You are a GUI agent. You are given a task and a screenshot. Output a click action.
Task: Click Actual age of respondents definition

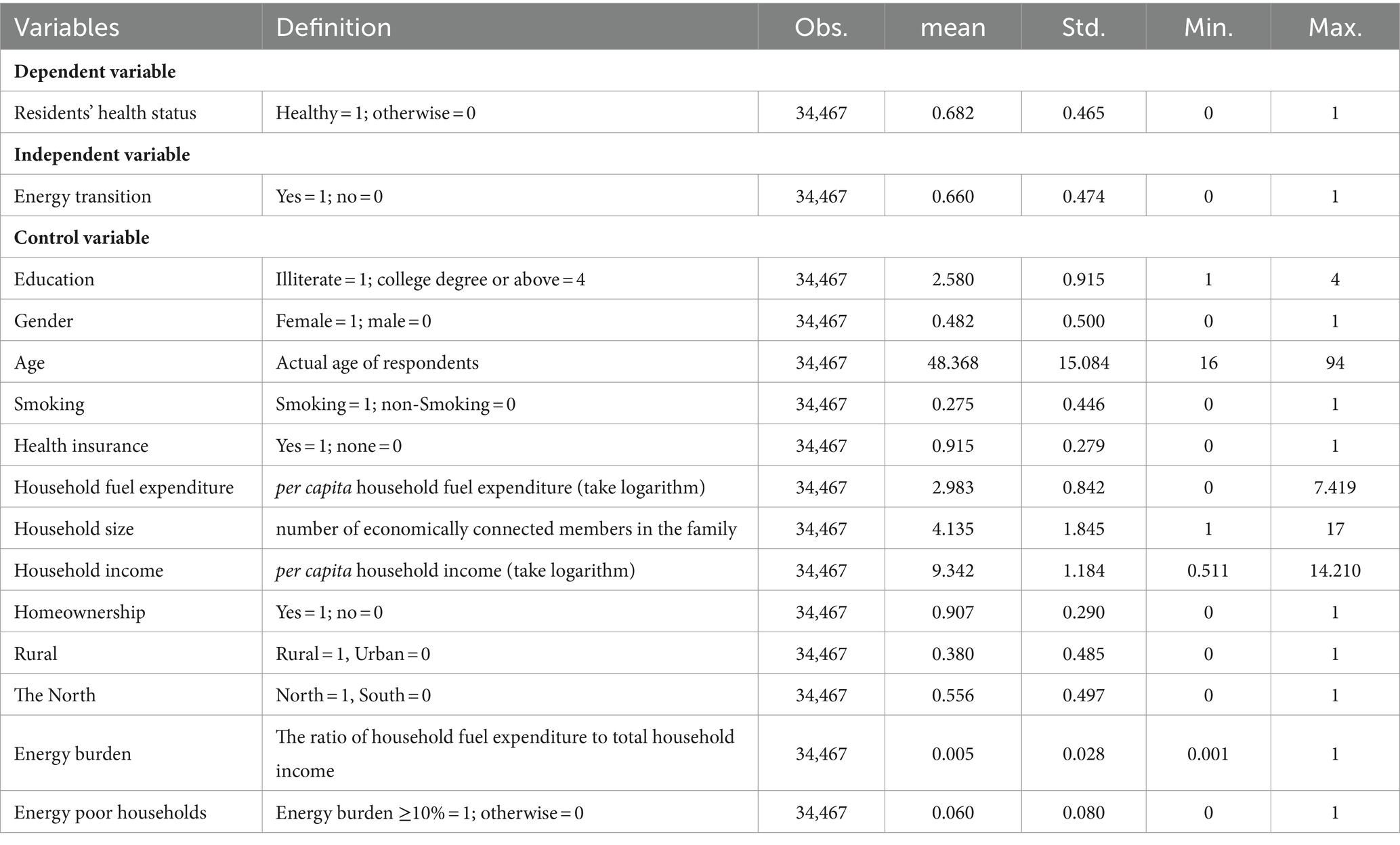coord(377,363)
